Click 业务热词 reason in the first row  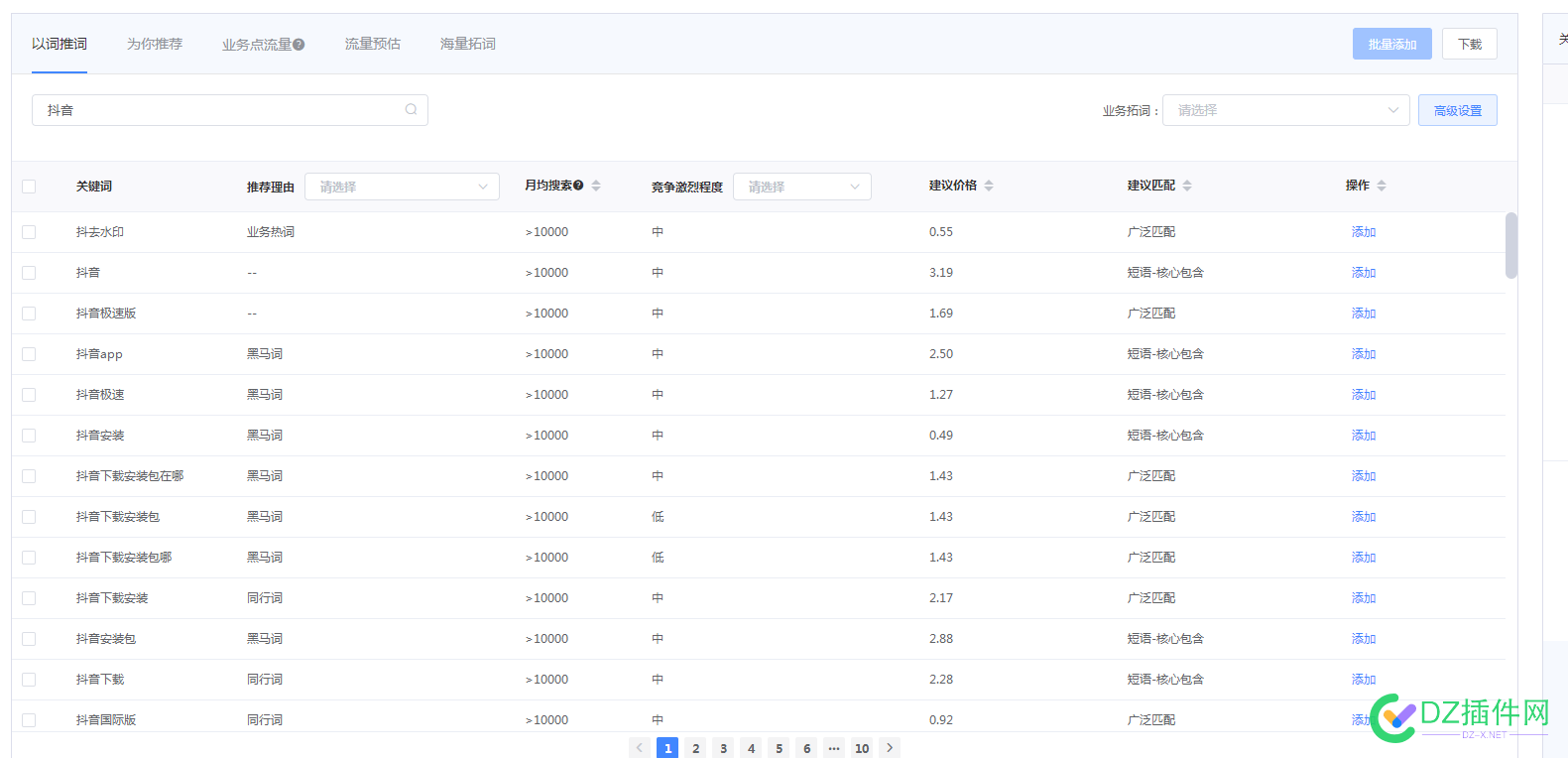pos(271,232)
